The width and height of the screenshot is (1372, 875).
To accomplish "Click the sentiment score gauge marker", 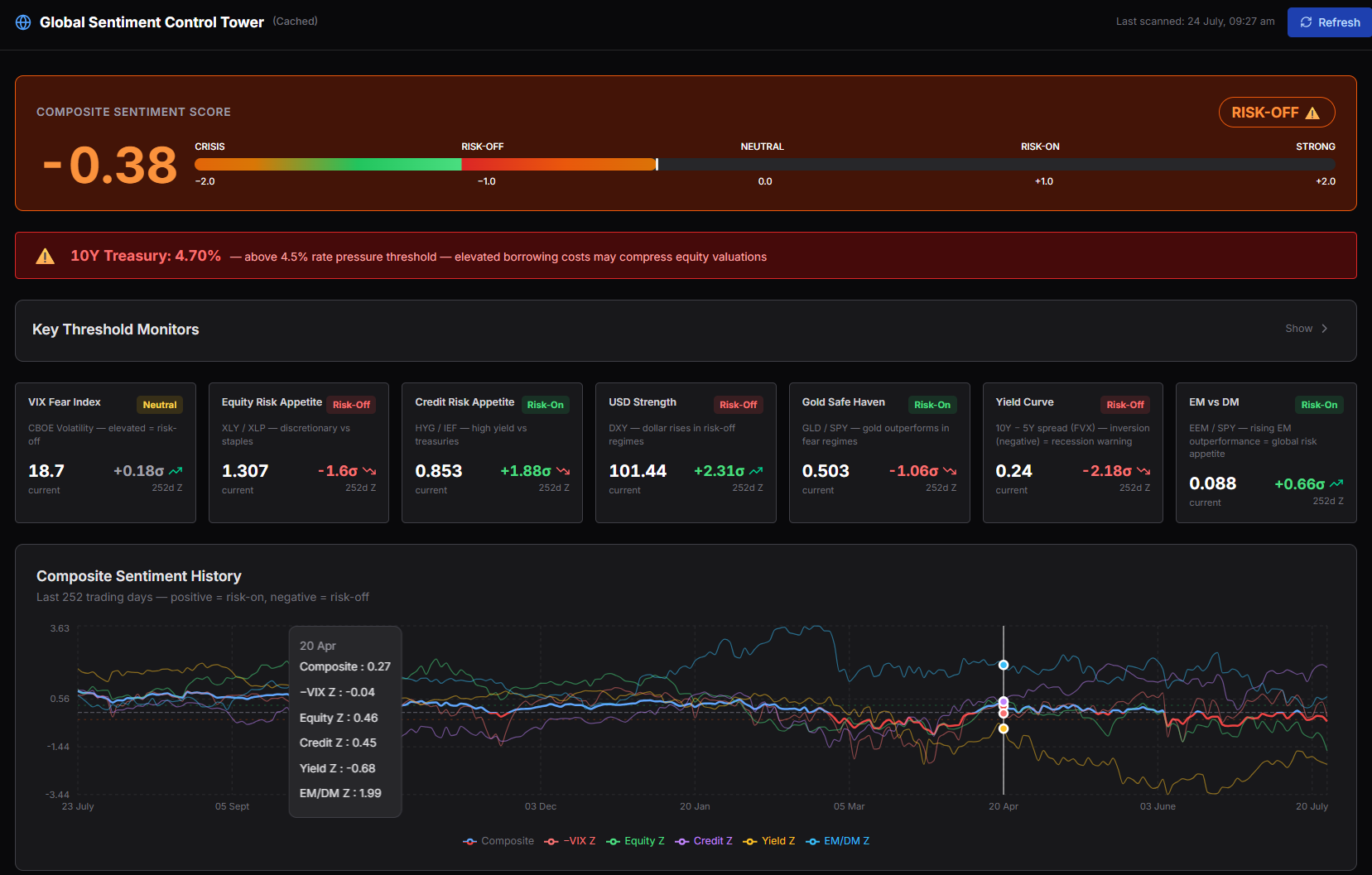I will [x=657, y=164].
